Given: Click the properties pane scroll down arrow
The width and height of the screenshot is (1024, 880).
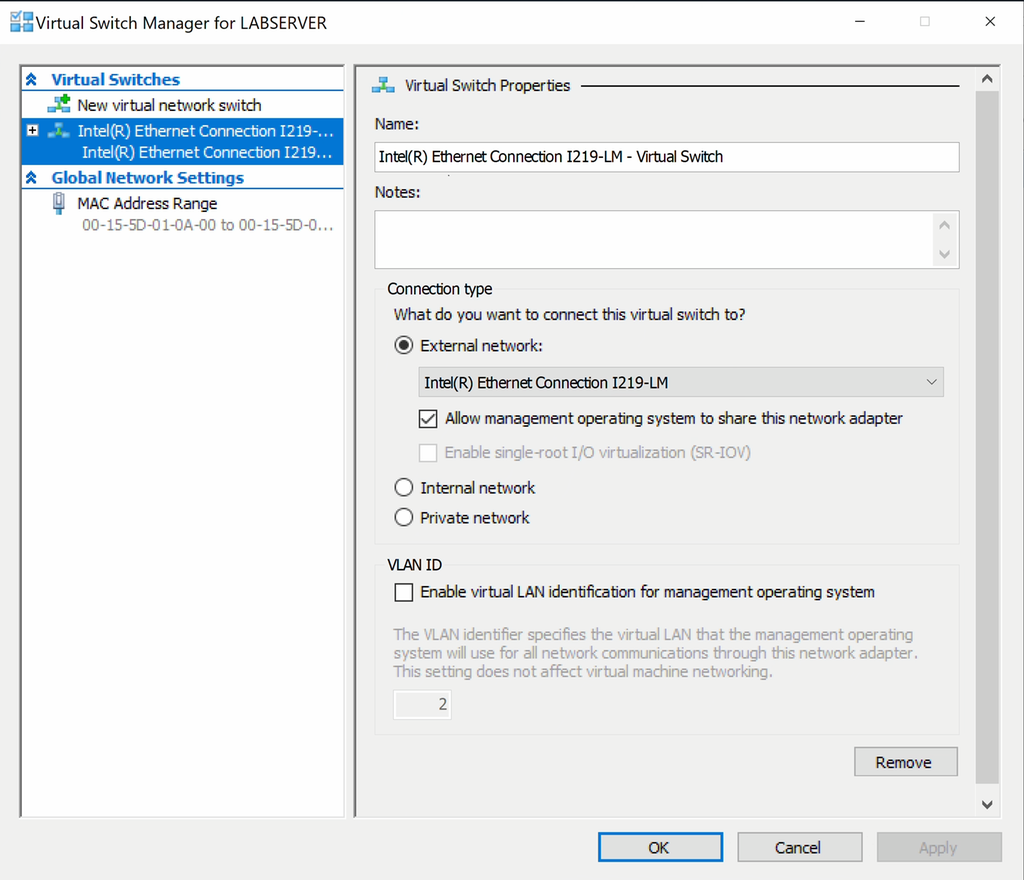Looking at the screenshot, I should pos(987,803).
